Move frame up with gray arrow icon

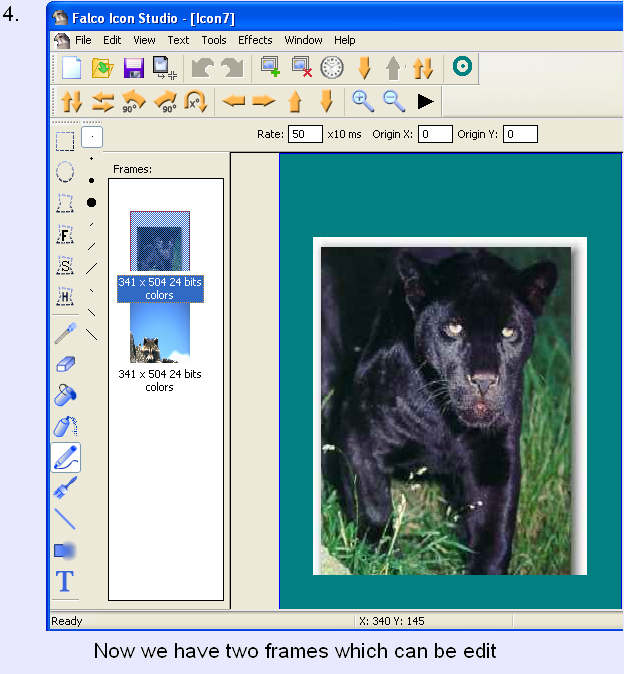tap(393, 68)
